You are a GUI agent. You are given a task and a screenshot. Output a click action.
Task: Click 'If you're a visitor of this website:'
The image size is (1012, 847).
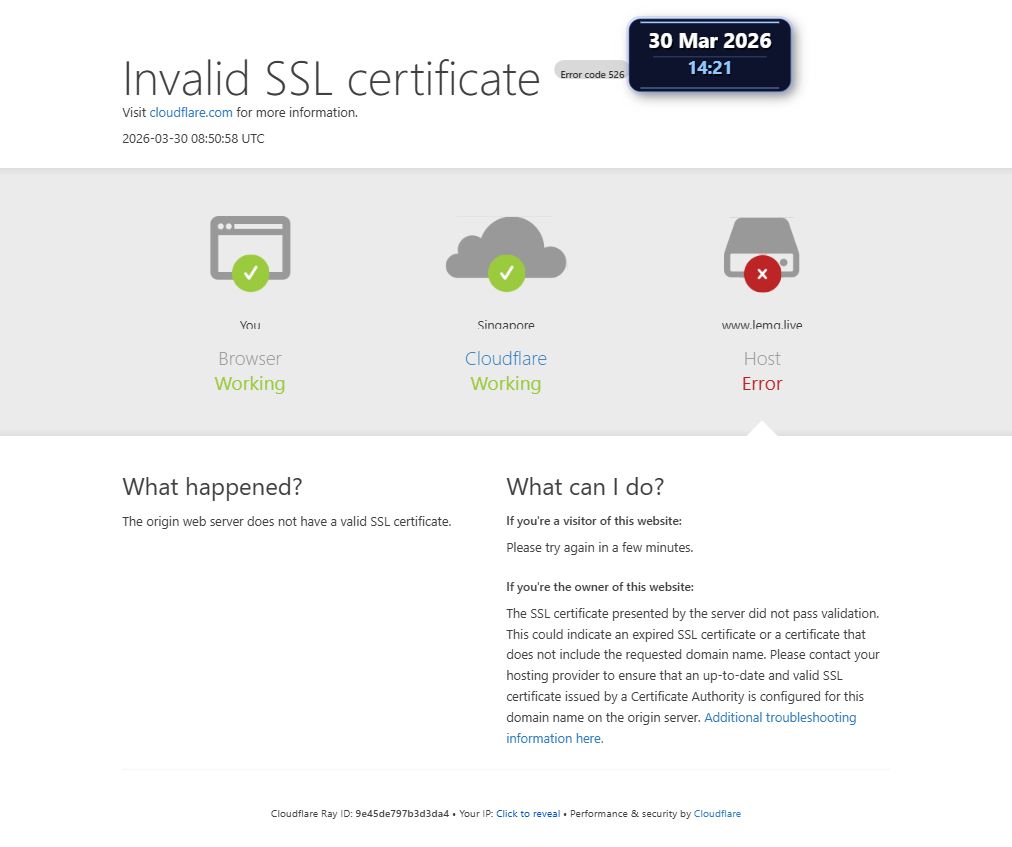point(594,521)
